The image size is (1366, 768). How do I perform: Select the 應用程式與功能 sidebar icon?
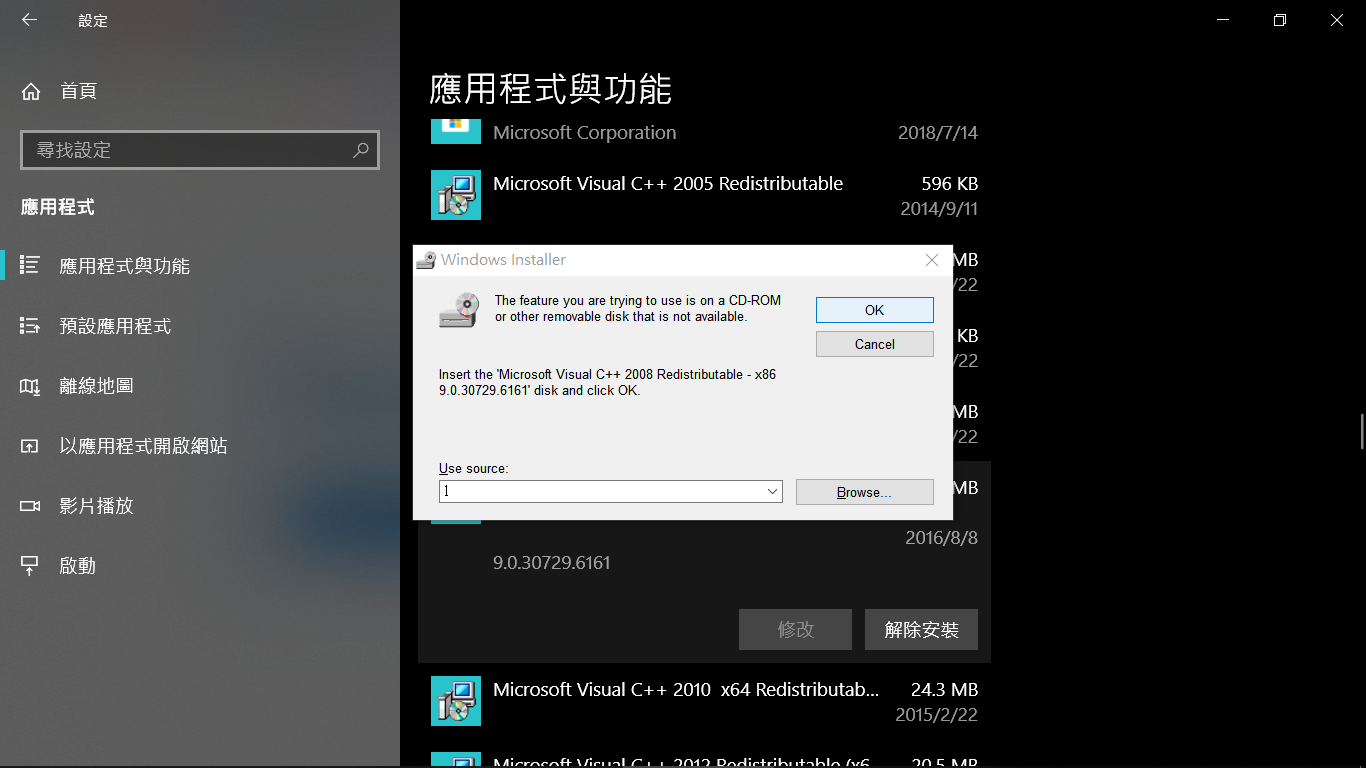[30, 266]
